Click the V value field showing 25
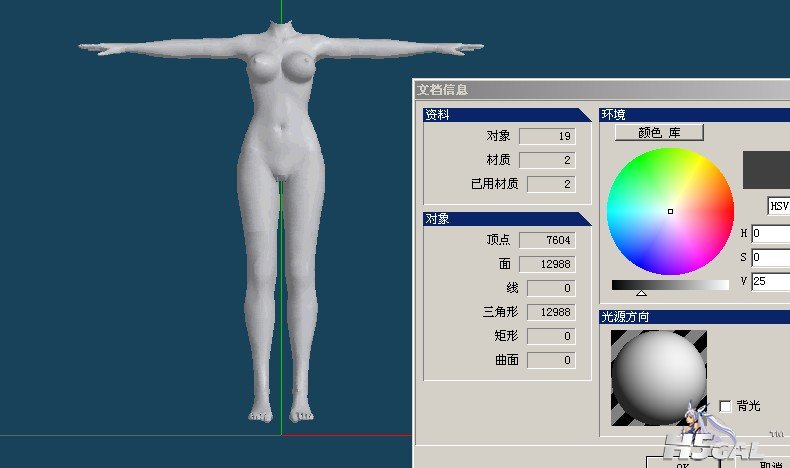790x468 pixels. [x=770, y=282]
